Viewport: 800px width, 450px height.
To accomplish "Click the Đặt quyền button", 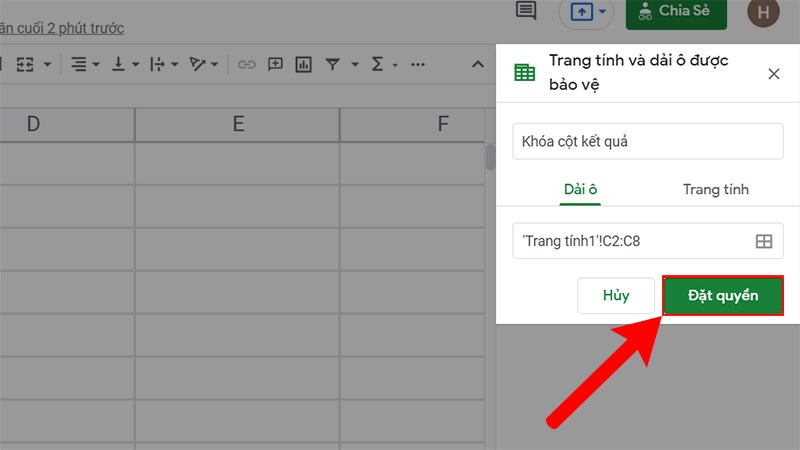I will [x=723, y=295].
